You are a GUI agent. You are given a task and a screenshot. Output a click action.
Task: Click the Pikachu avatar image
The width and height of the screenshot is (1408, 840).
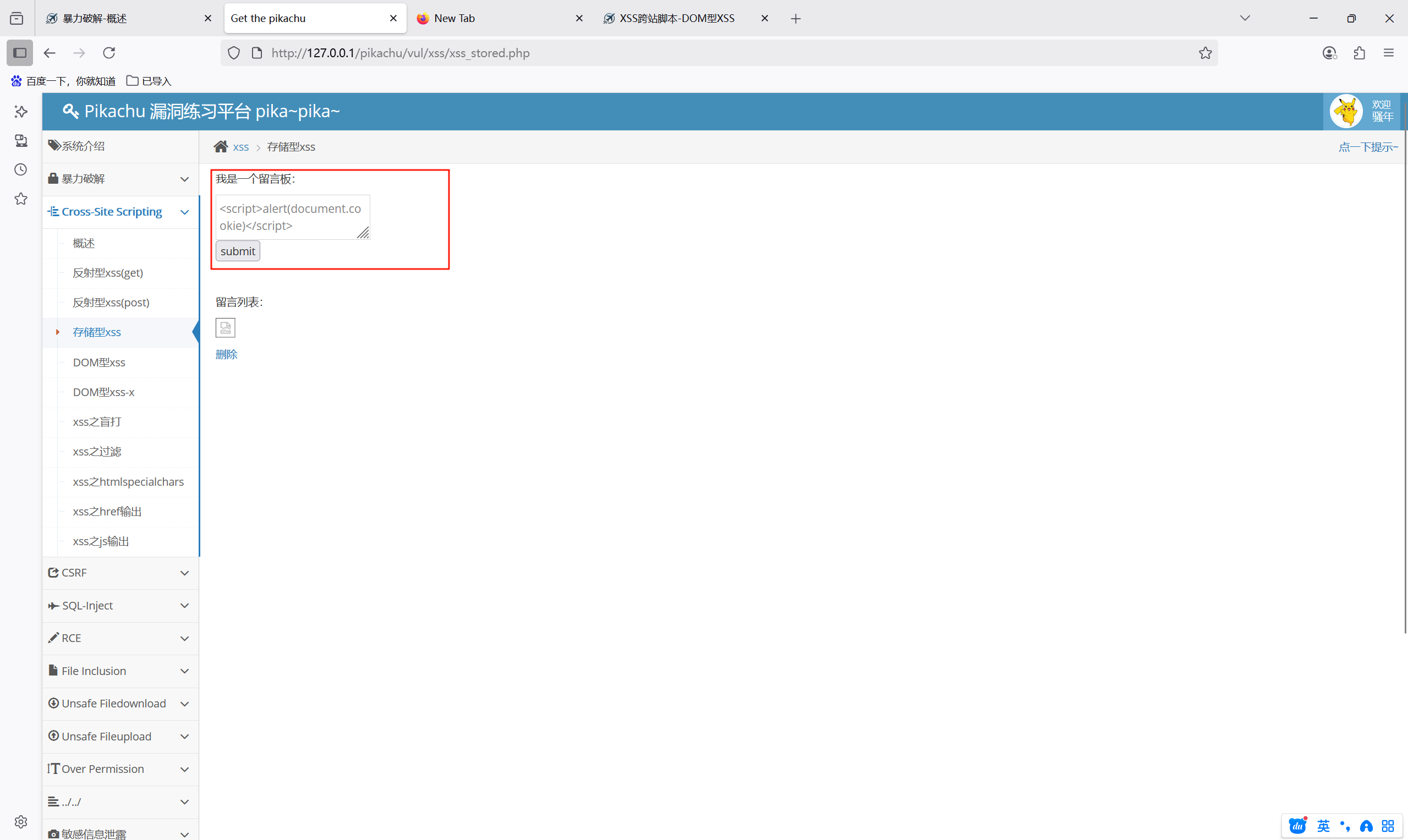click(x=1346, y=111)
